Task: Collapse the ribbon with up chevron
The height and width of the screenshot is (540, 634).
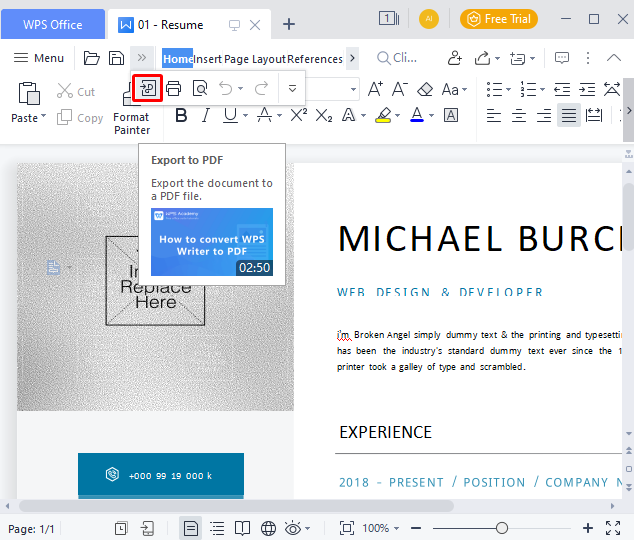Action: [614, 58]
